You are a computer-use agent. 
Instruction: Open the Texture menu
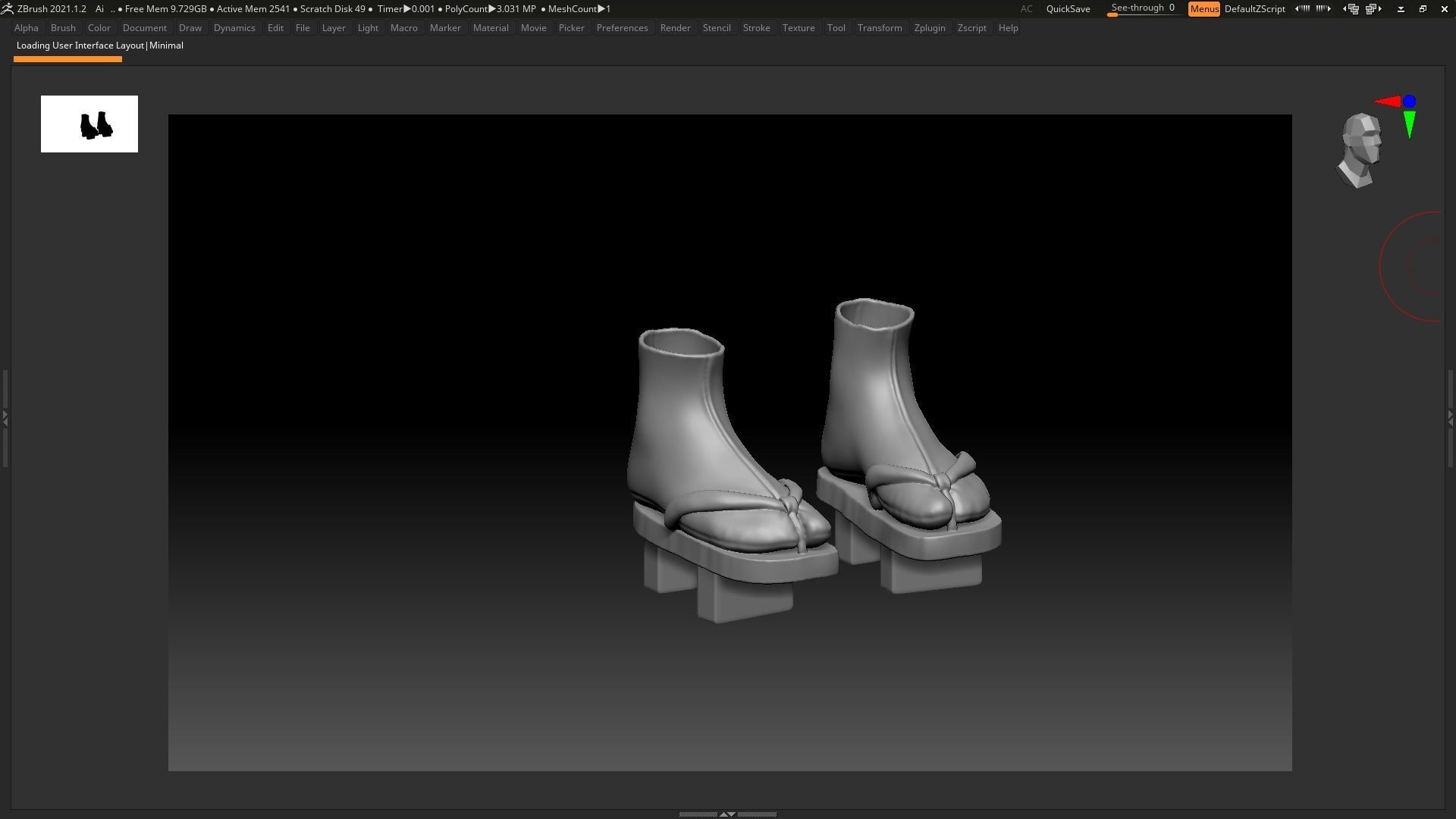[x=799, y=28]
